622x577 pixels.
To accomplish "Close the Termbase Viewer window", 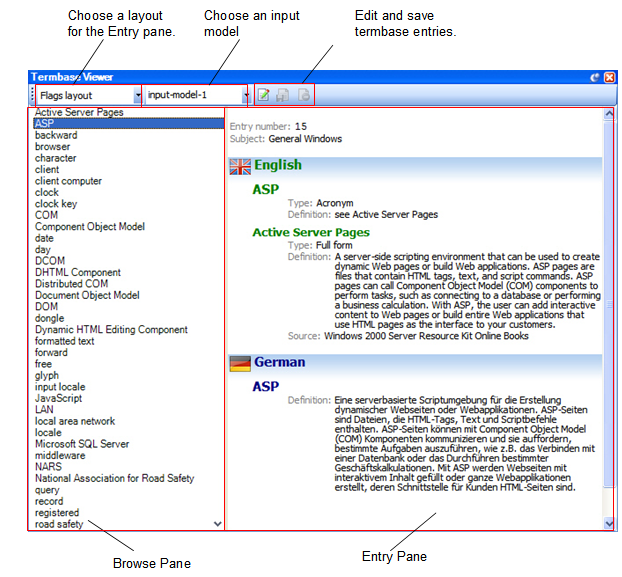I will coord(609,77).
